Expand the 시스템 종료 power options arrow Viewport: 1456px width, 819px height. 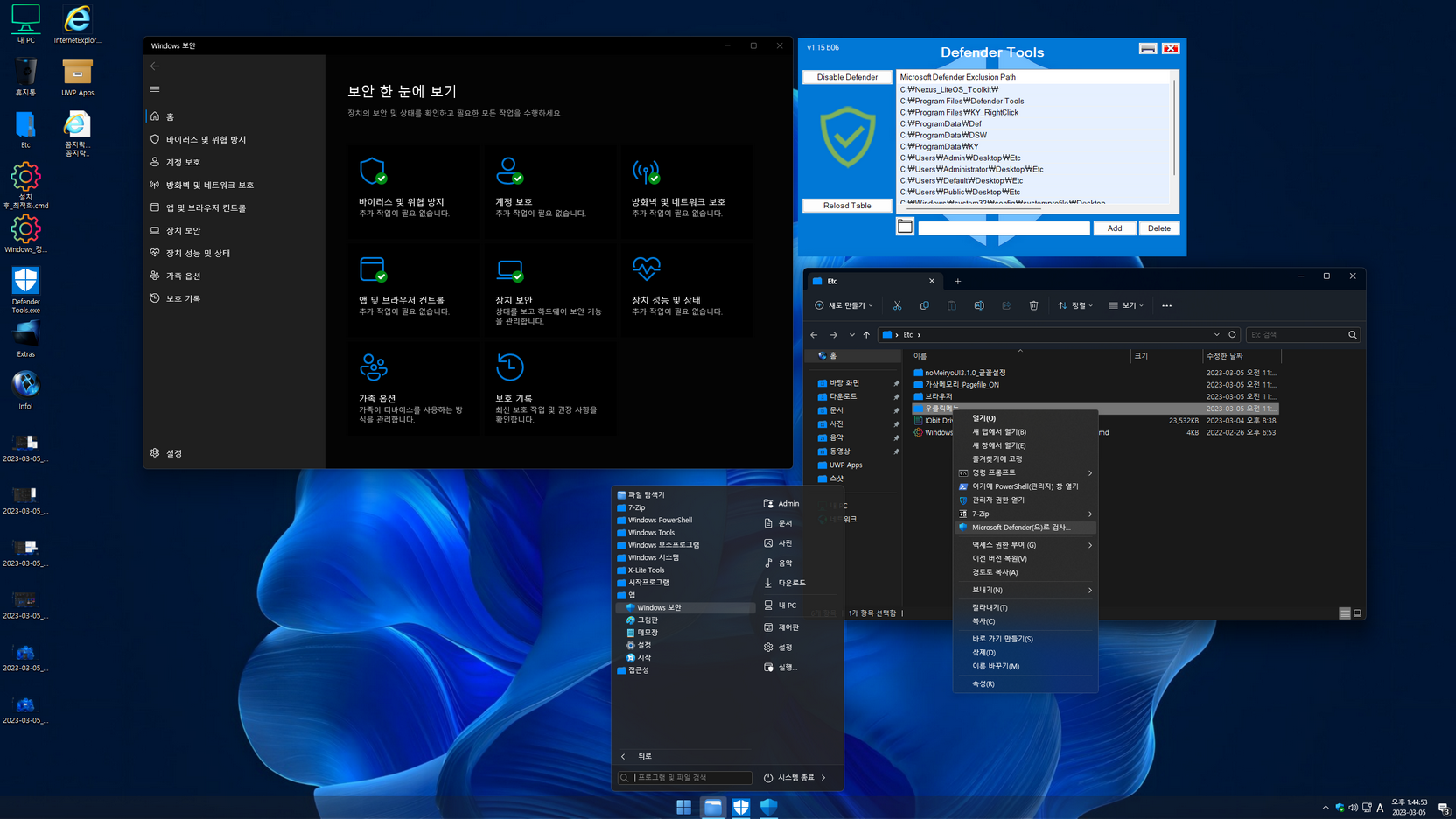pyautogui.click(x=823, y=777)
